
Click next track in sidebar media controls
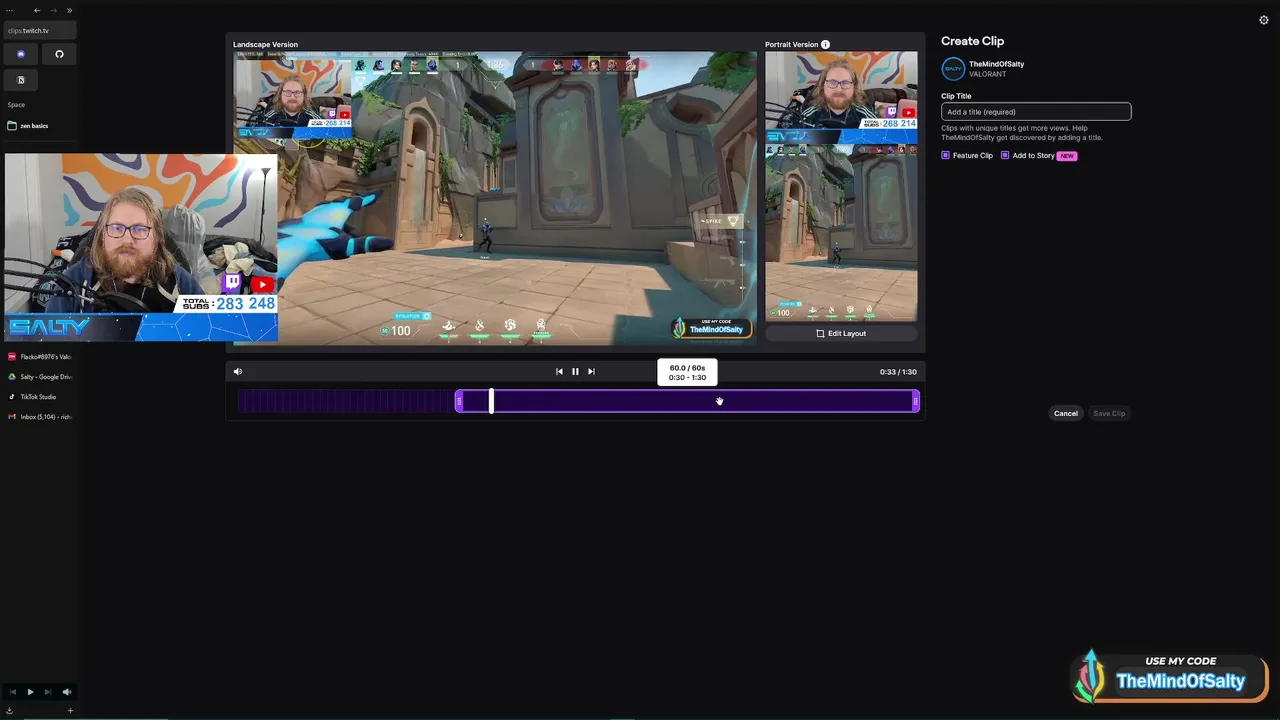(47, 692)
